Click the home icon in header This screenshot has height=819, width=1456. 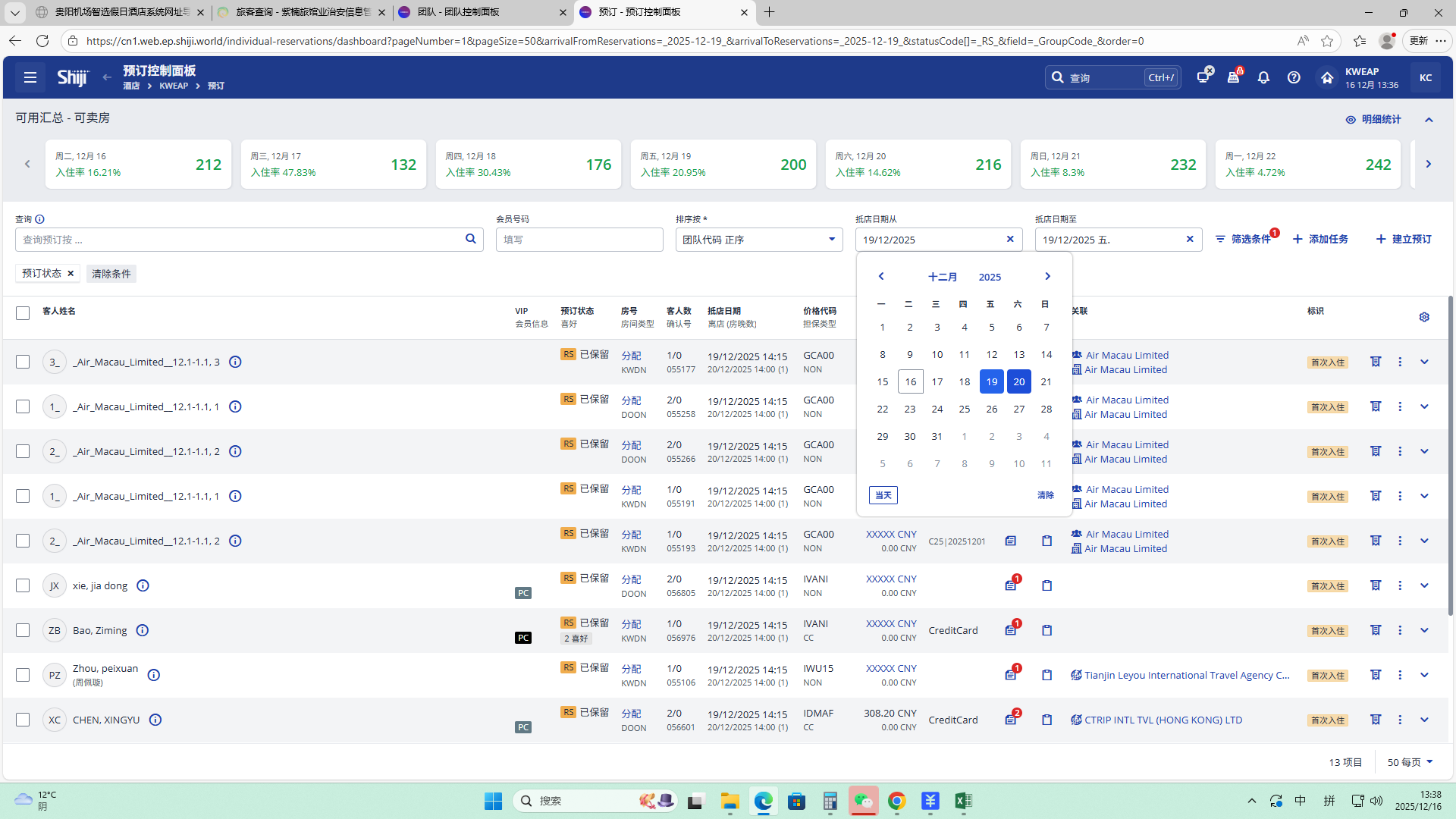[x=1326, y=77]
